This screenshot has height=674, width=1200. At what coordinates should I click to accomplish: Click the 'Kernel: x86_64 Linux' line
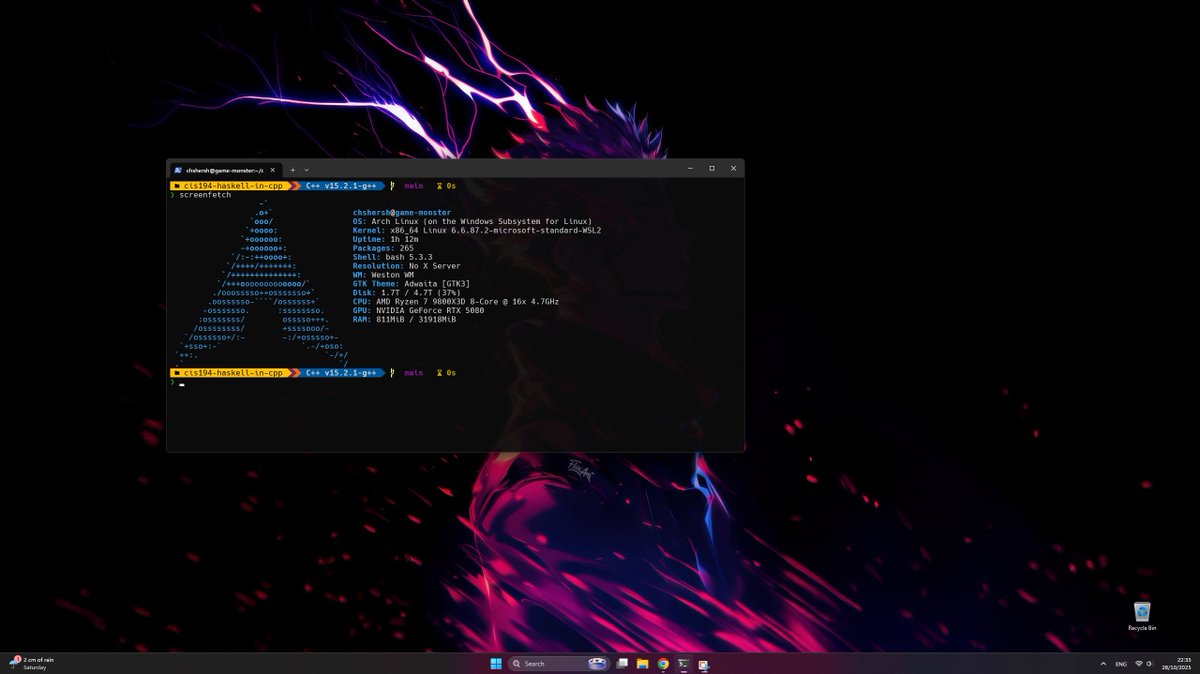(477, 230)
